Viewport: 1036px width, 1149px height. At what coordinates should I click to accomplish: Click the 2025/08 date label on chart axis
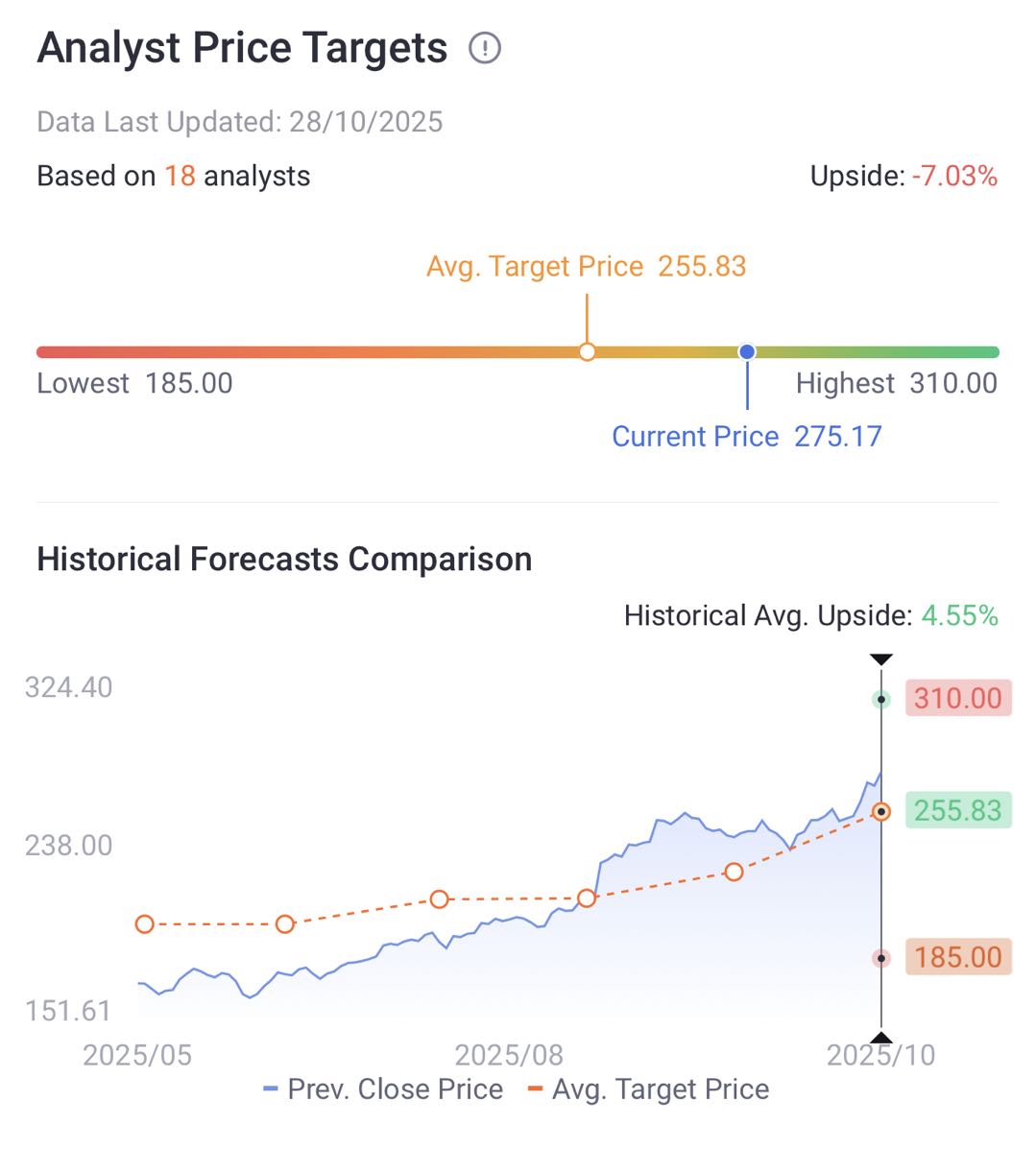pyautogui.click(x=509, y=1055)
